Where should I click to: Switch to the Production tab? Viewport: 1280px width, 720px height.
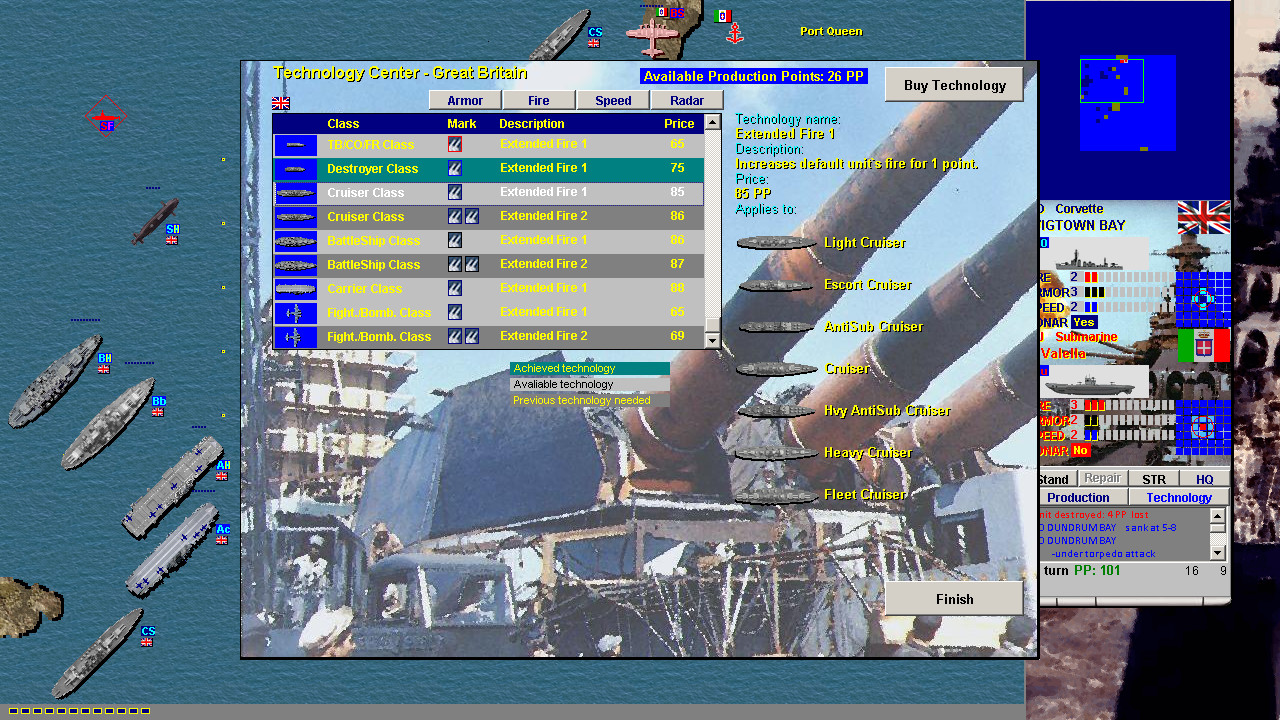pyautogui.click(x=1078, y=497)
